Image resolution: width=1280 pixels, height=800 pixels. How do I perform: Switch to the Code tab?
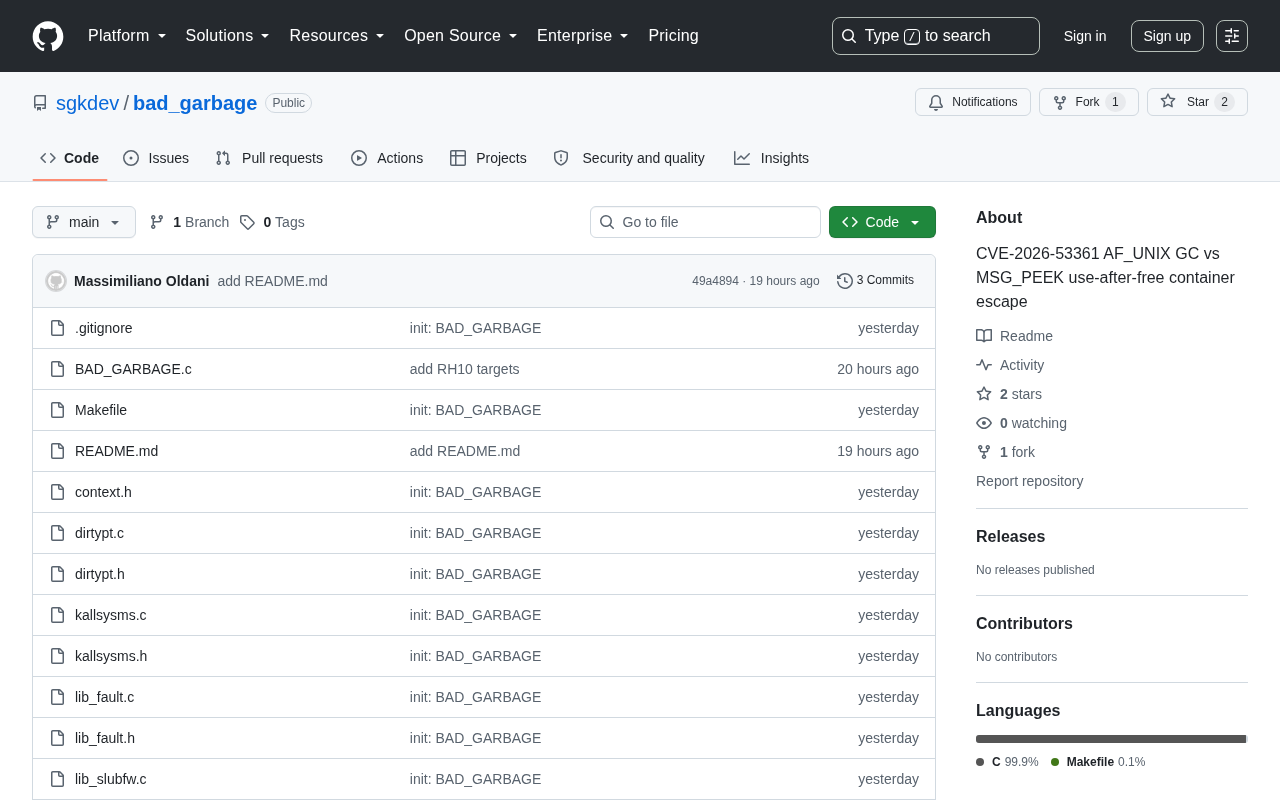70,158
